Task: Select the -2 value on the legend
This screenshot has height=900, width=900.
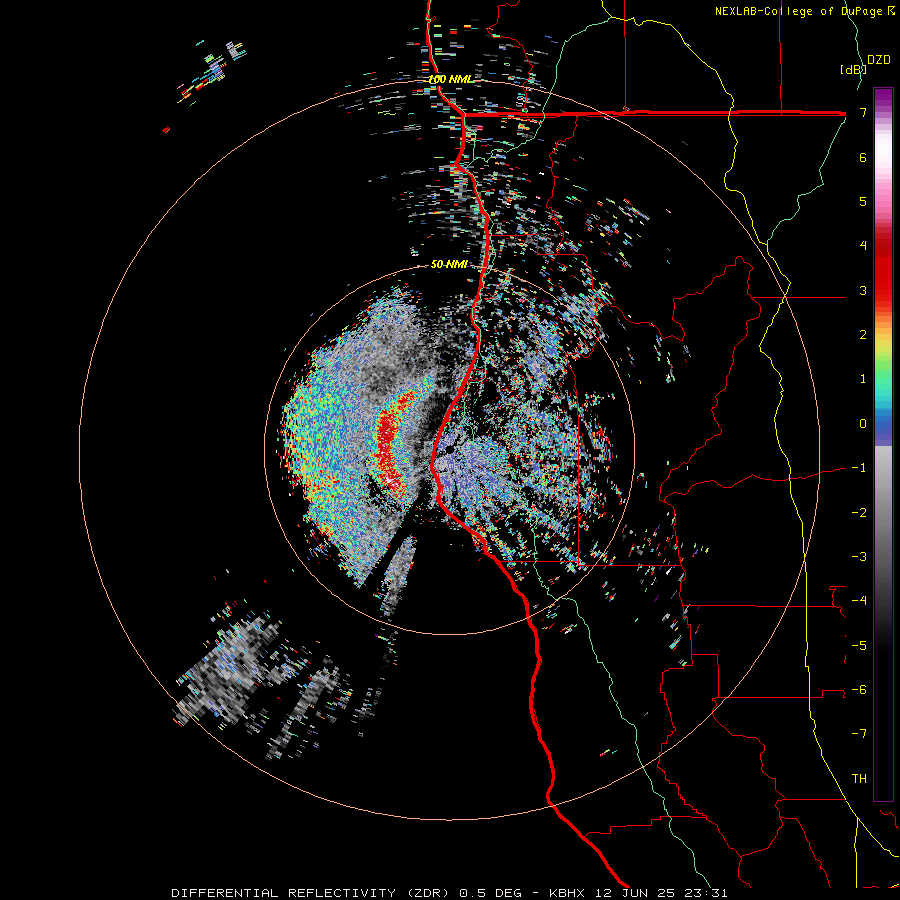Action: (x=859, y=512)
